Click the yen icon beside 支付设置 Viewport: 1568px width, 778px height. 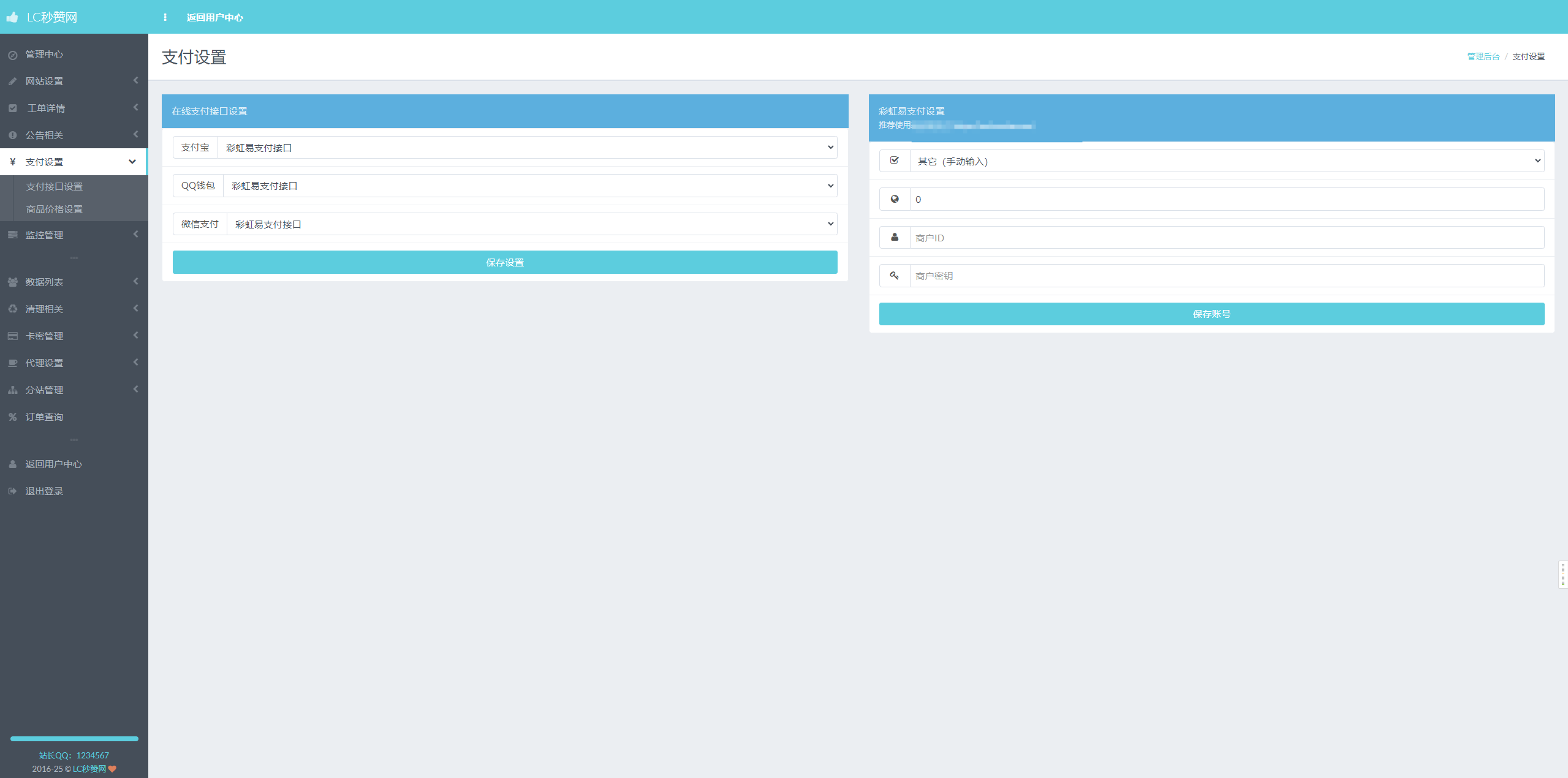tap(13, 162)
